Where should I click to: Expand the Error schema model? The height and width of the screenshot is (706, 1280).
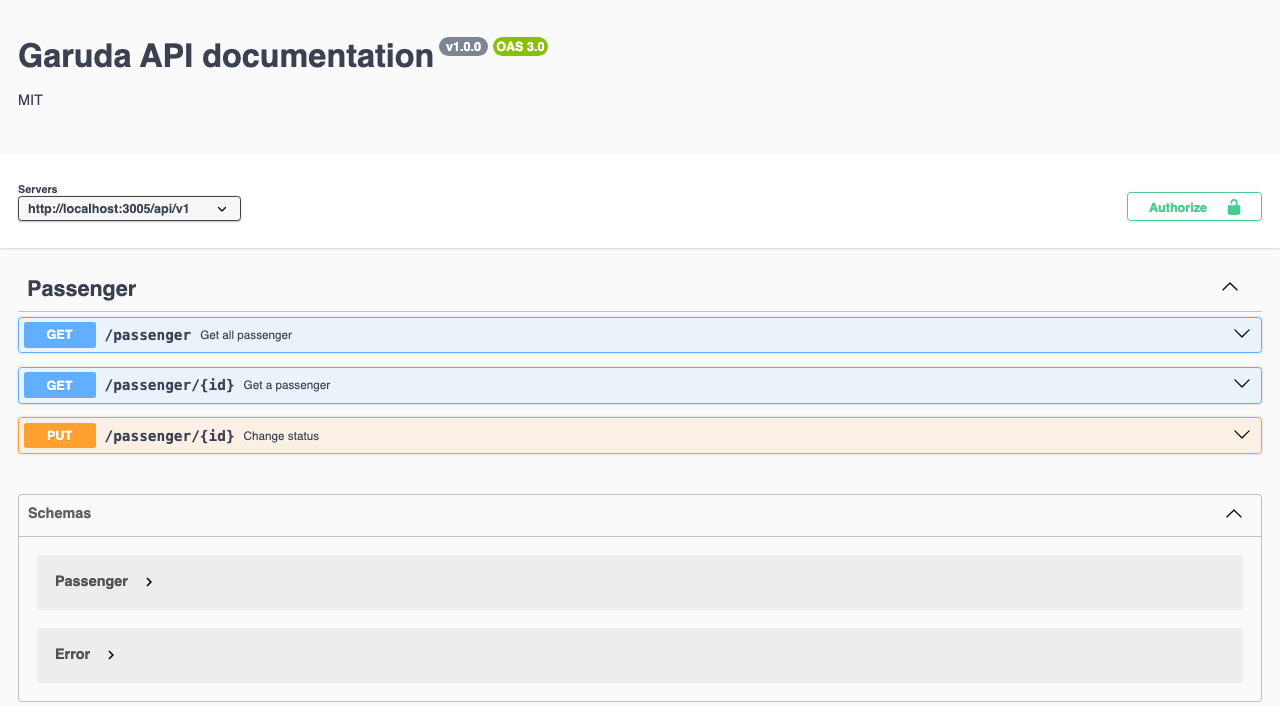tap(111, 655)
